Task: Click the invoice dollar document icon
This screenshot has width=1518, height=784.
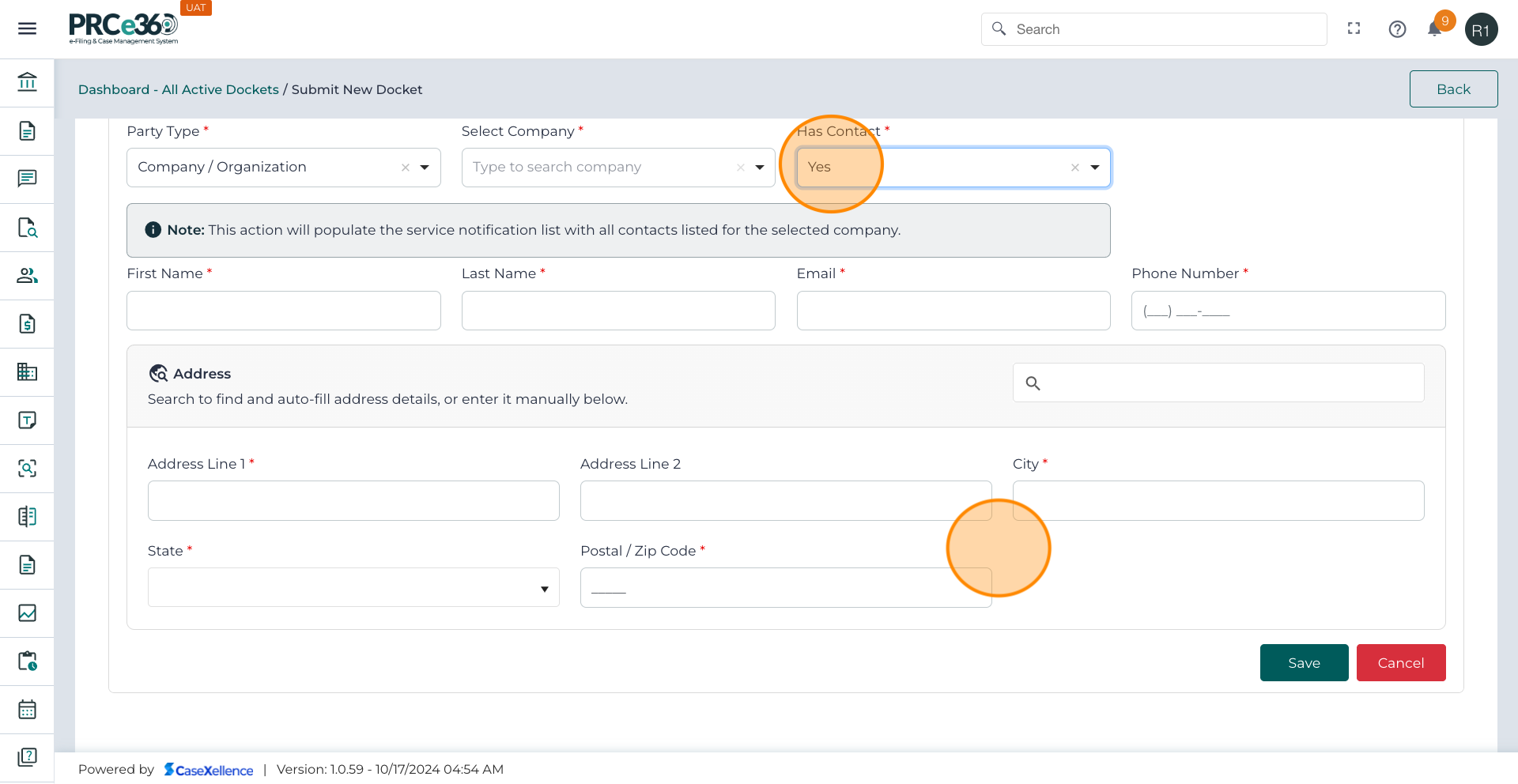Action: coord(27,324)
